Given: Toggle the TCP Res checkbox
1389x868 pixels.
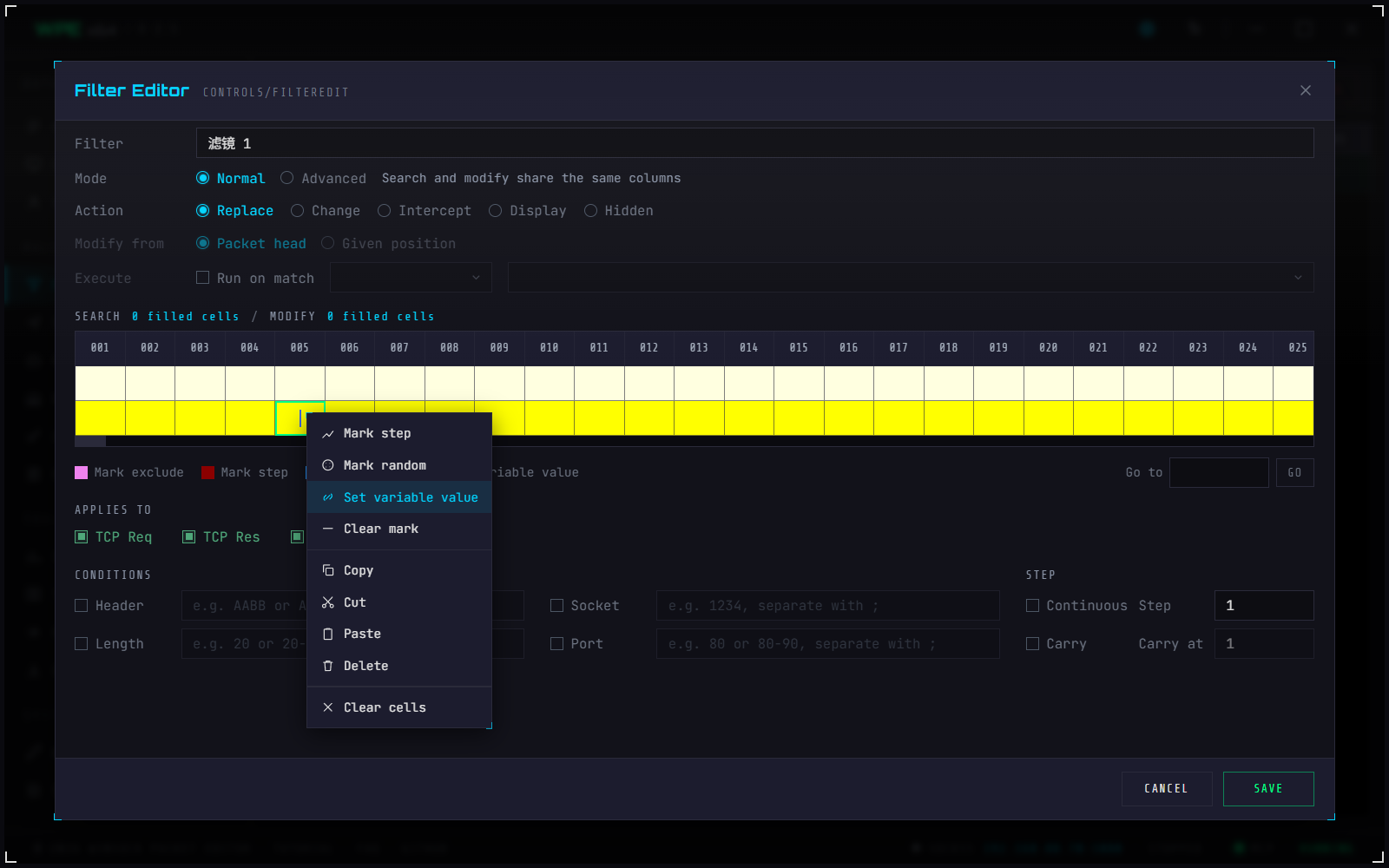Looking at the screenshot, I should click(188, 537).
